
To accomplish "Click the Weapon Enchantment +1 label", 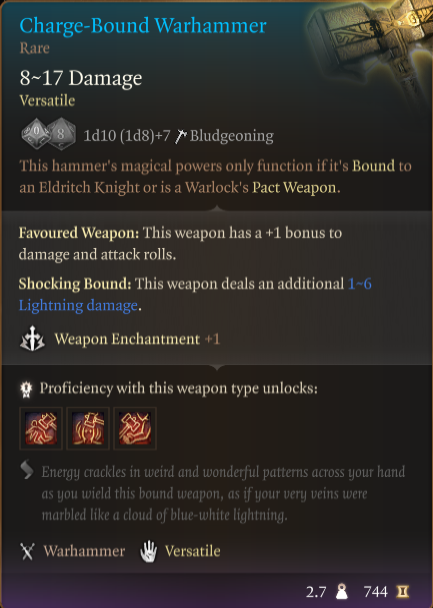I will coord(137,339).
